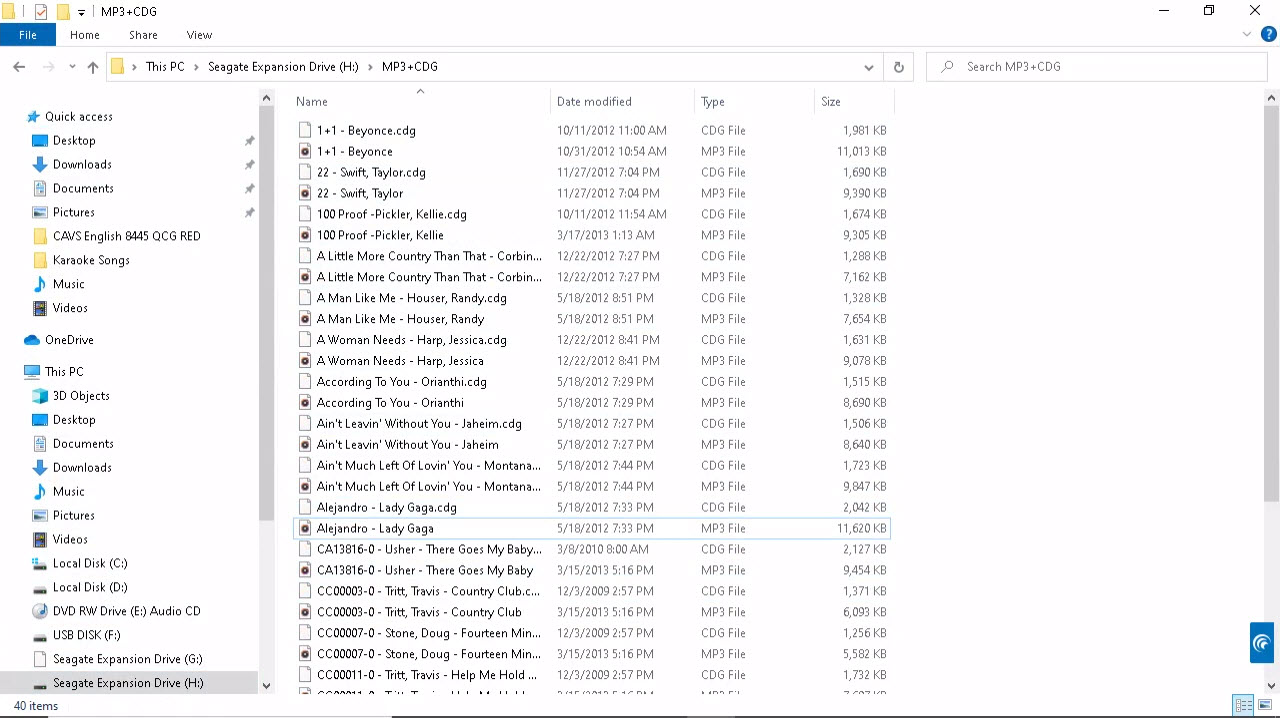Screen dimensions: 1280x718
Task: Open Karaoke Songs folder in sidebar
Action: click(91, 261)
